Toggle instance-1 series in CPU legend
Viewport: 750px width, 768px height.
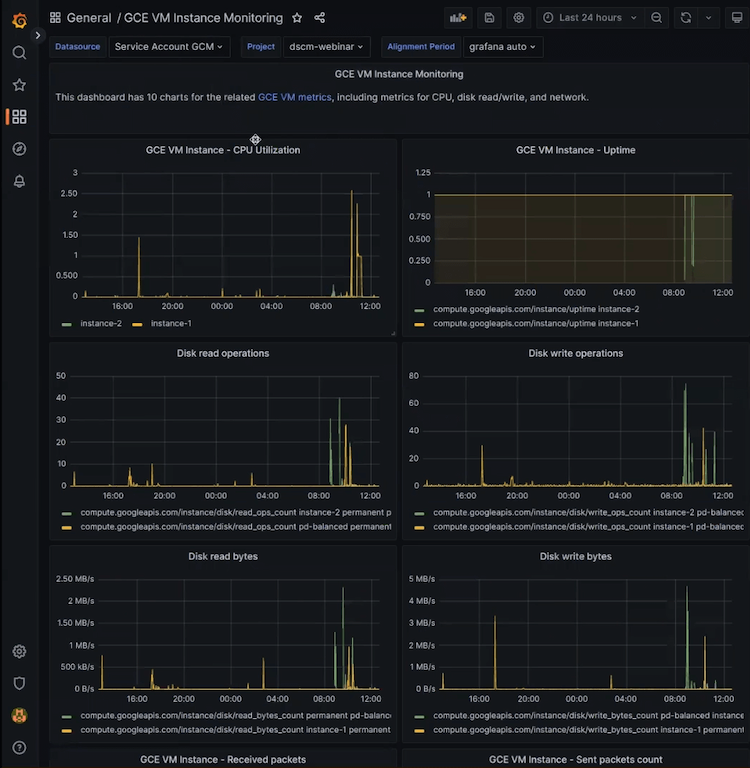(171, 323)
